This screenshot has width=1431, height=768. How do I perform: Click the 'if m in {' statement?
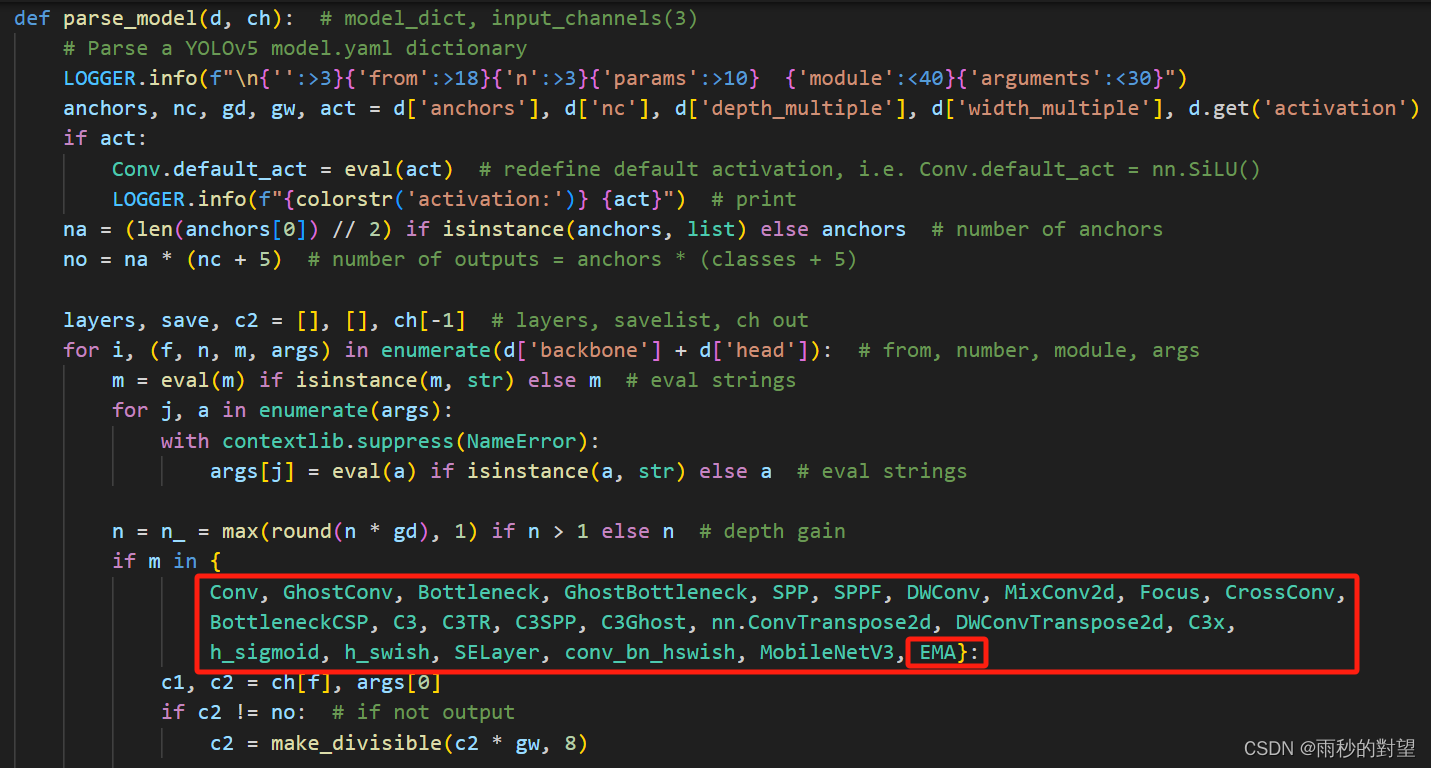coord(167,561)
